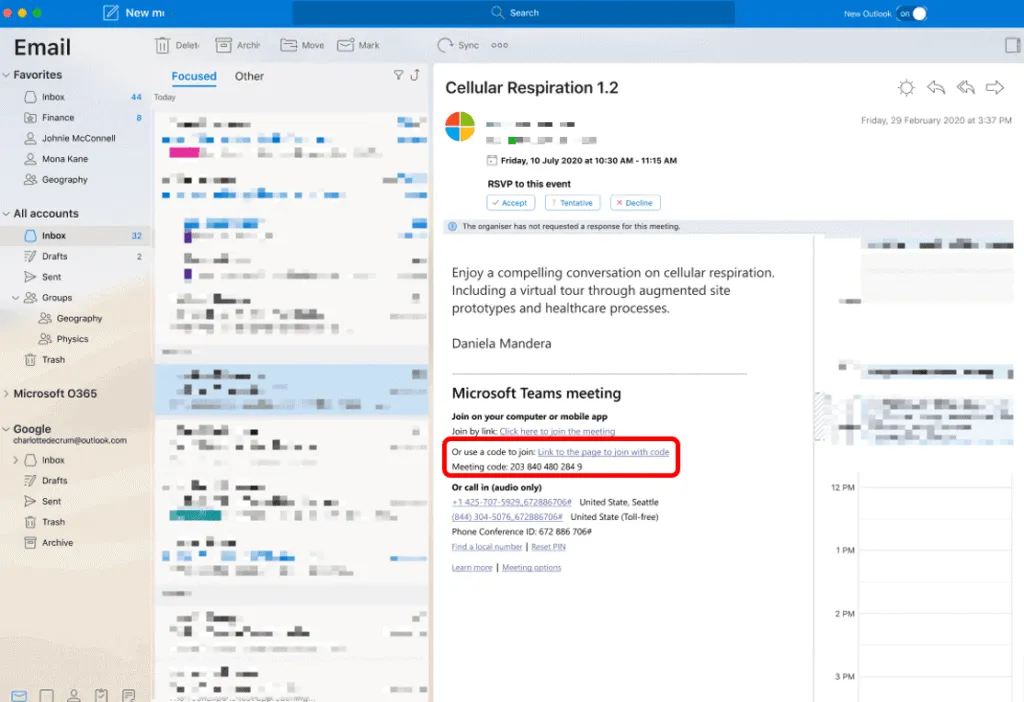This screenshot has width=1024, height=702.
Task: Collapse the Groups folder
Action: pyautogui.click(x=15, y=298)
